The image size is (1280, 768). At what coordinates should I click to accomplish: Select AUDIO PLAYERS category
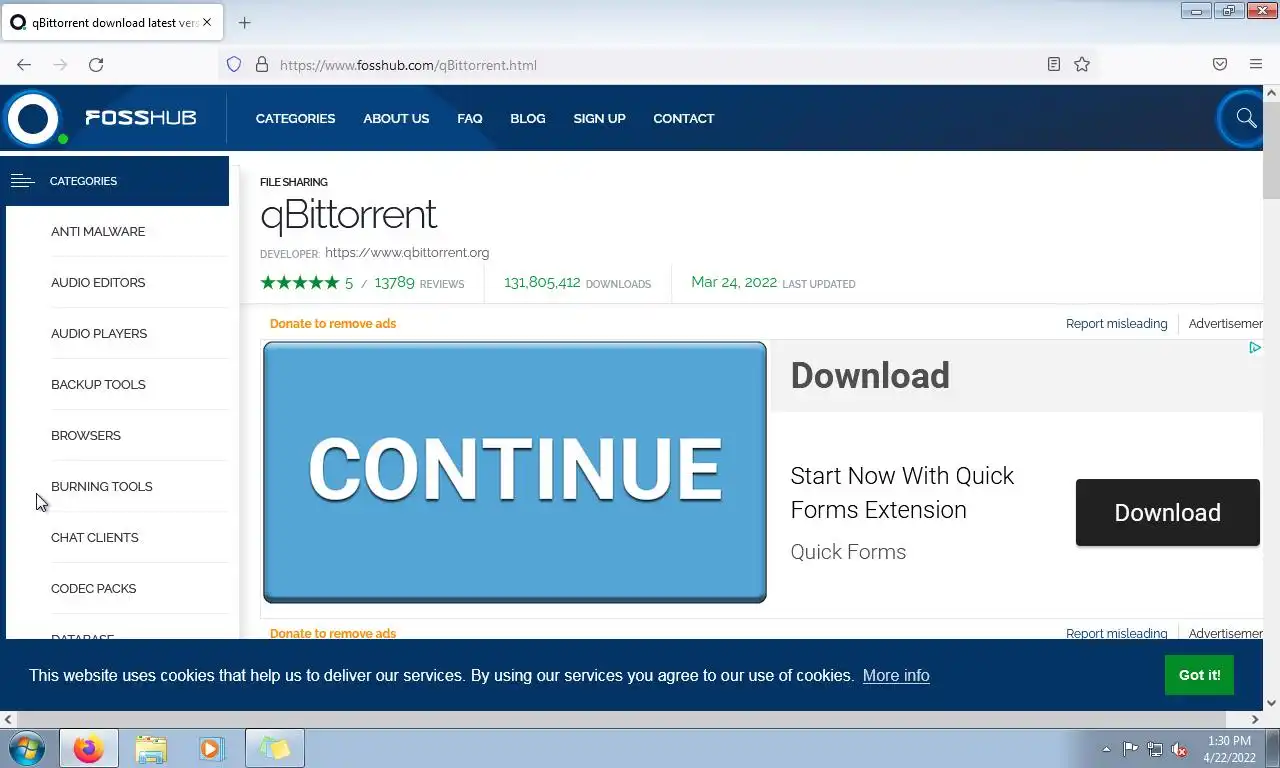99,333
